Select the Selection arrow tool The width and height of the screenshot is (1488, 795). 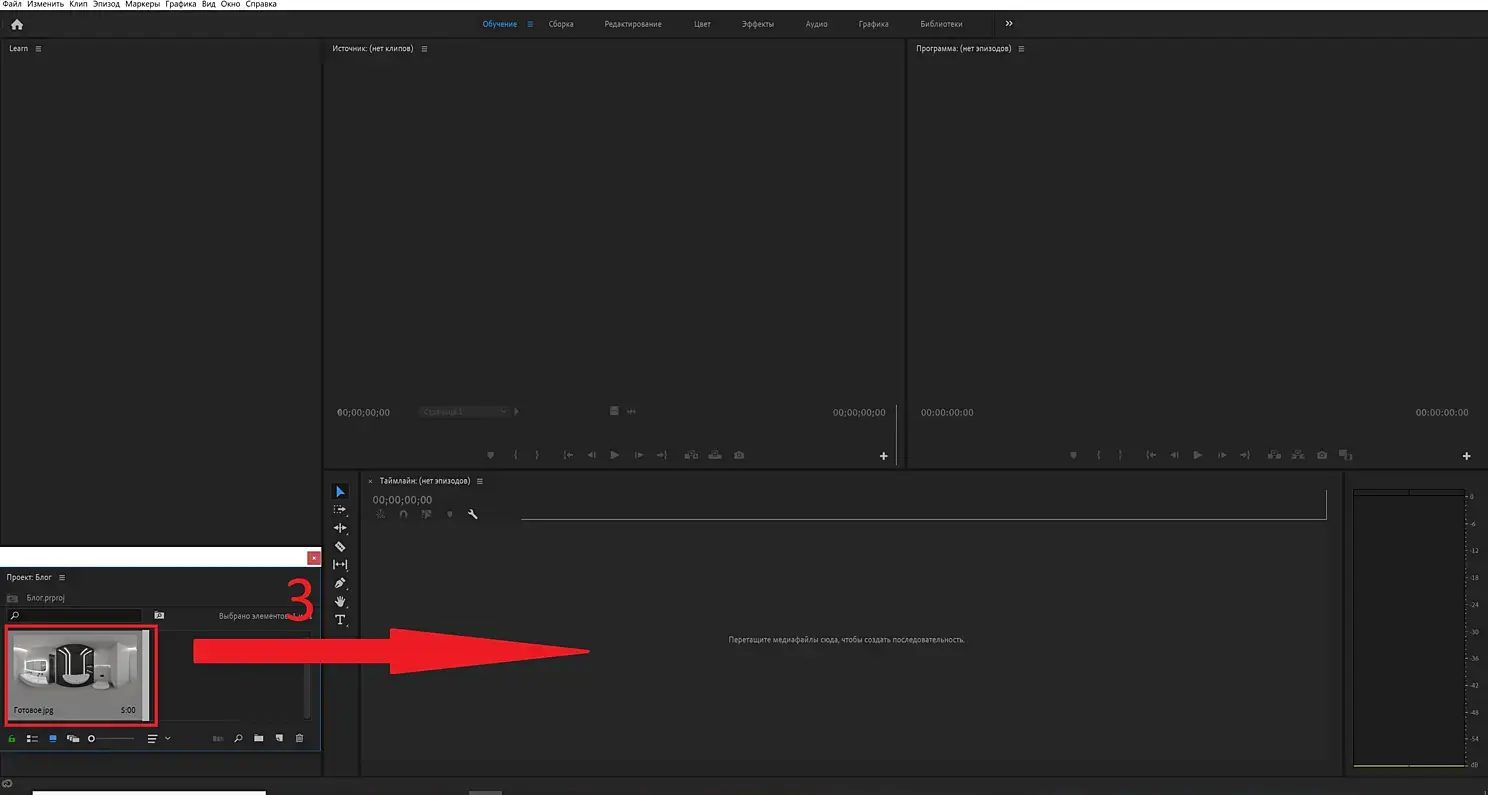[x=340, y=491]
